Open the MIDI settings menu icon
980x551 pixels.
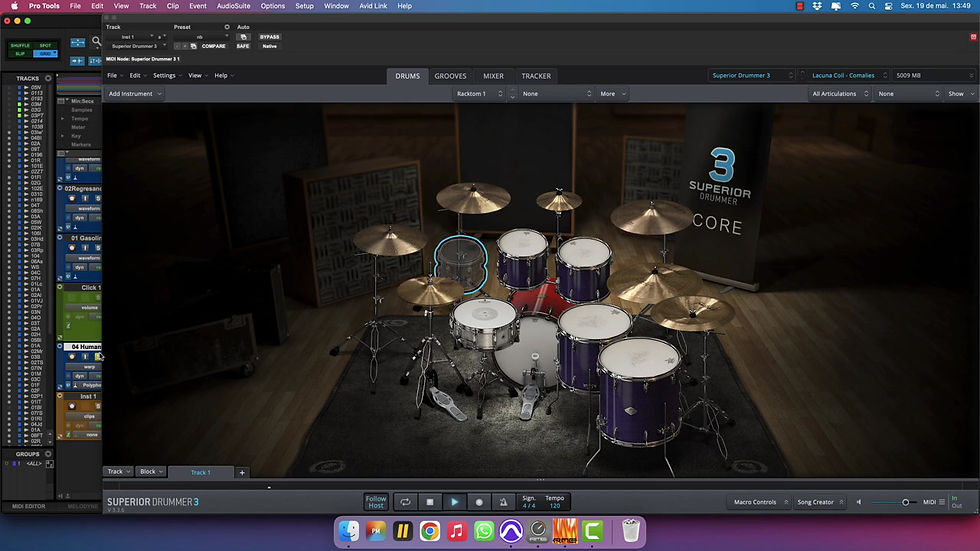[942, 502]
